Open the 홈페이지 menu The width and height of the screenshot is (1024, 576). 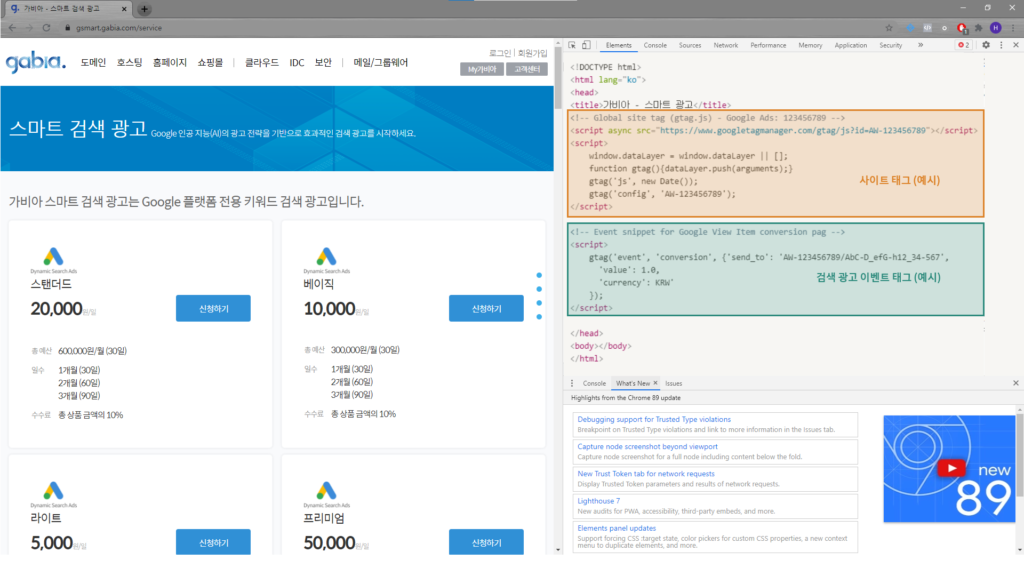tap(170, 63)
